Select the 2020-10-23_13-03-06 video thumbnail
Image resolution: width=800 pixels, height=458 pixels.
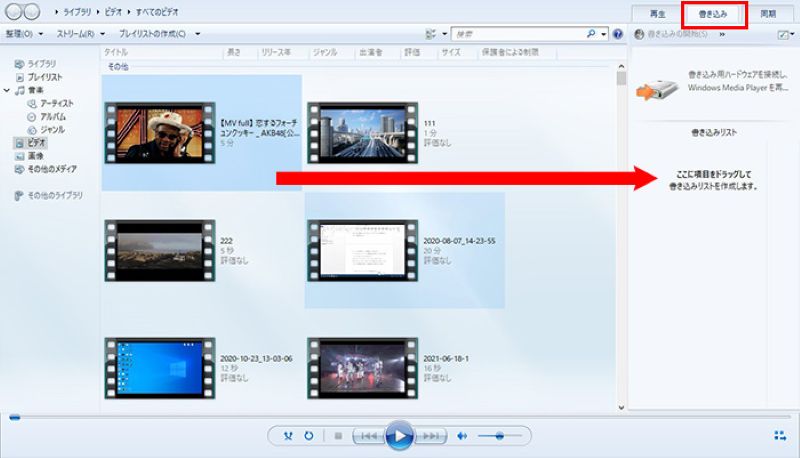point(160,368)
